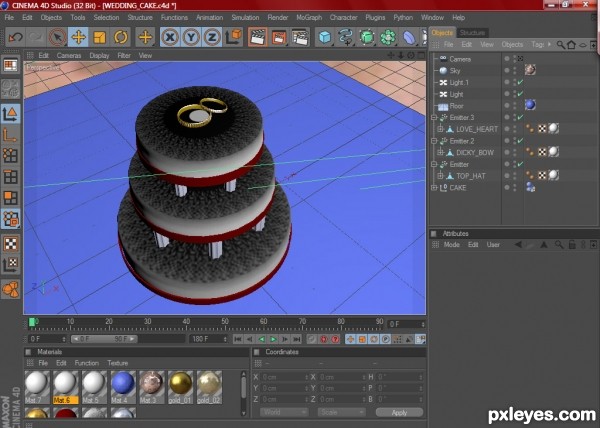600x428 pixels.
Task: Select the gold_01 material swatch
Action: [x=180, y=387]
